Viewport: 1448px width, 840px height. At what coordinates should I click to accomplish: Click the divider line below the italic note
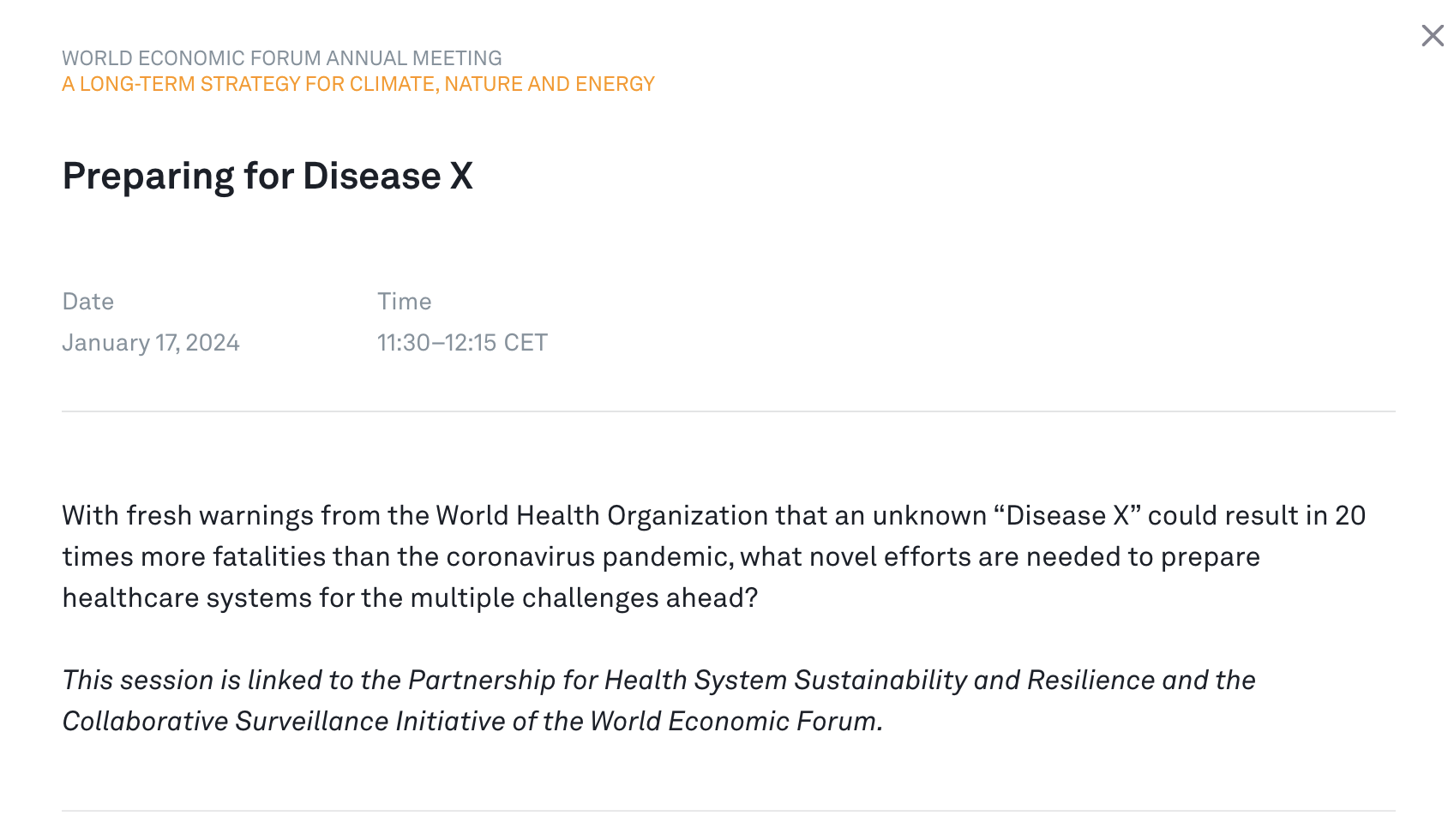728,811
